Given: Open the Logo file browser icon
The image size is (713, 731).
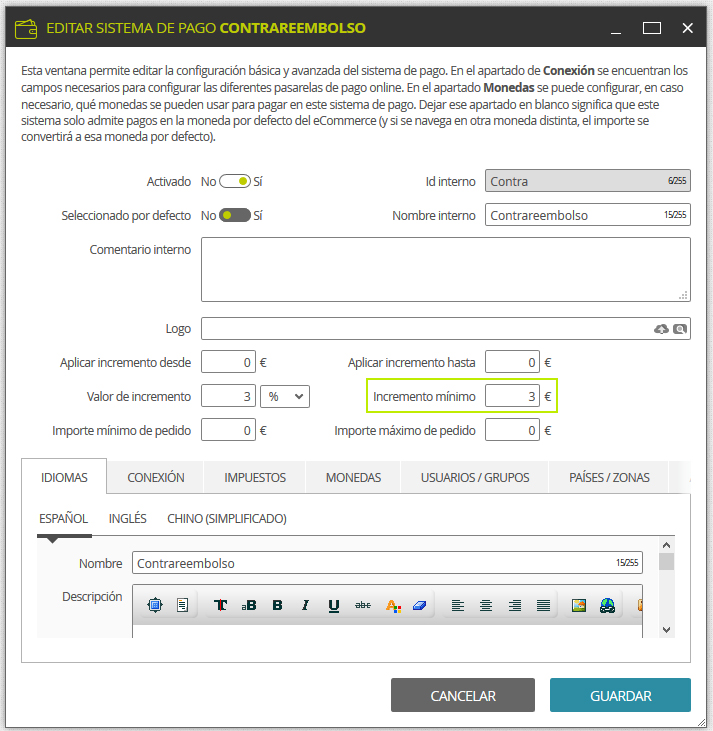Looking at the screenshot, I should point(680,329).
